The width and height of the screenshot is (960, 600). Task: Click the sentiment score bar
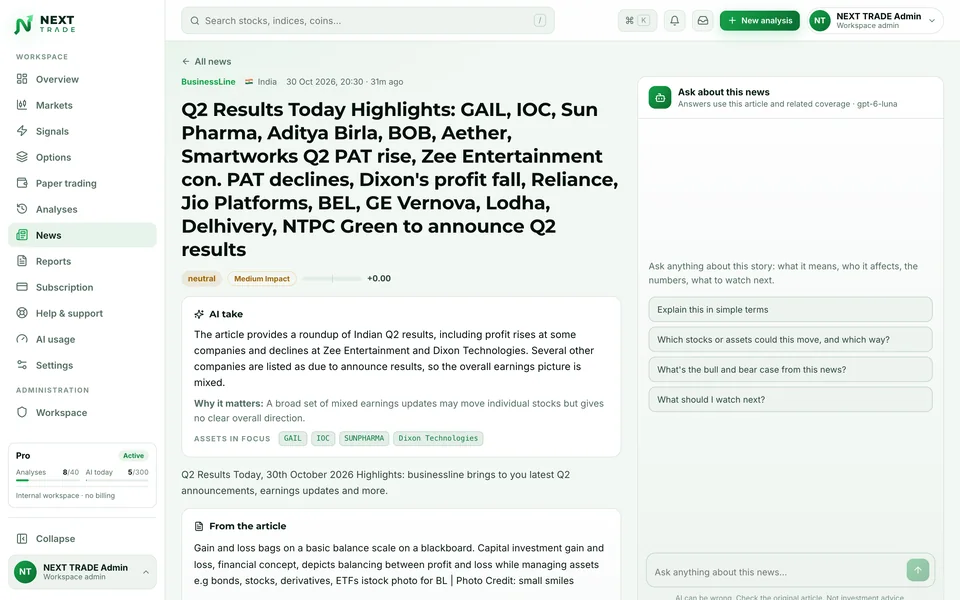(x=332, y=279)
